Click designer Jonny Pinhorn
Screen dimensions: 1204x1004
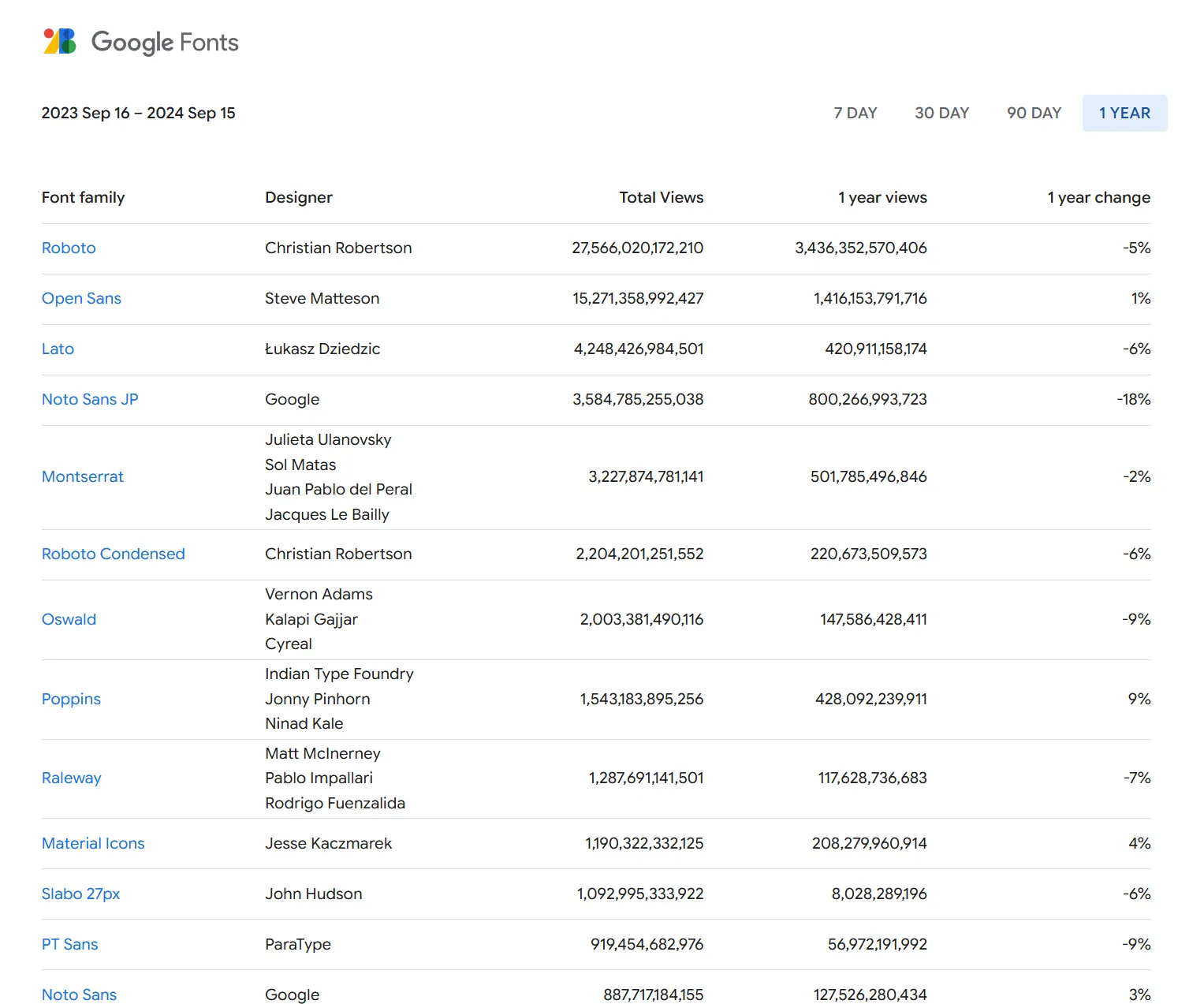[x=318, y=699]
